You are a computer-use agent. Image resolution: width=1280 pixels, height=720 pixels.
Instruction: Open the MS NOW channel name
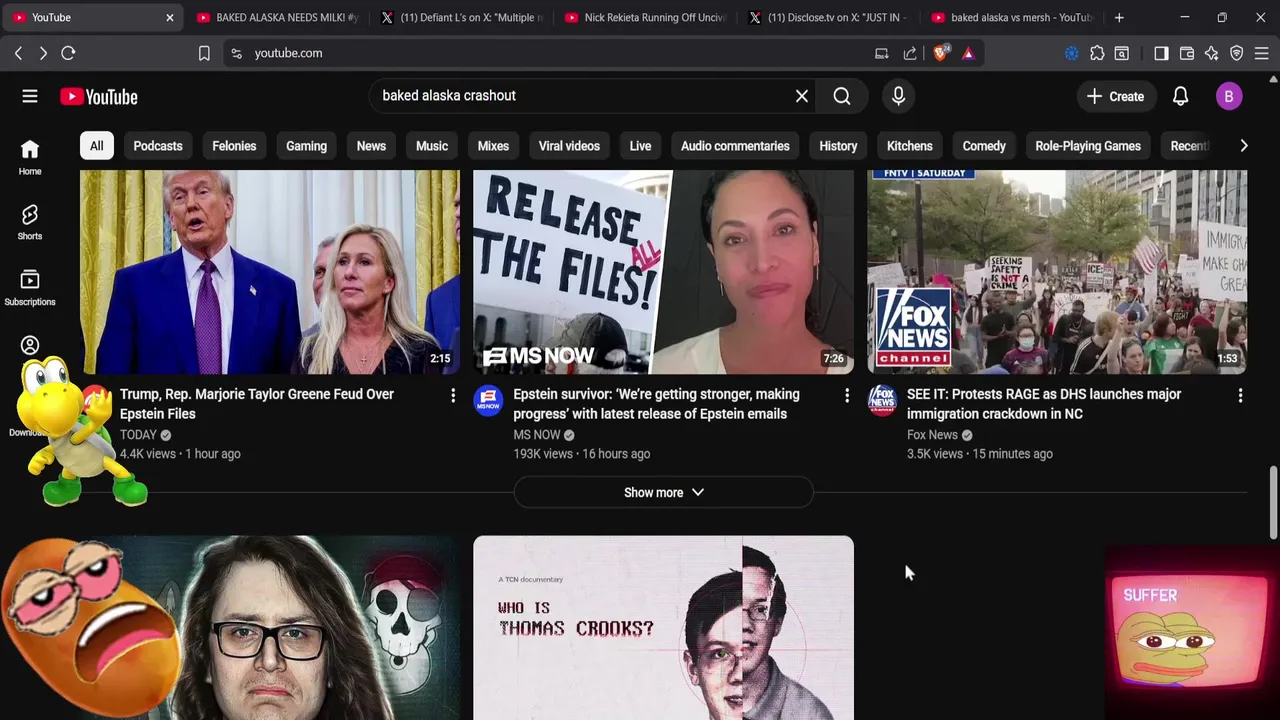coord(537,435)
